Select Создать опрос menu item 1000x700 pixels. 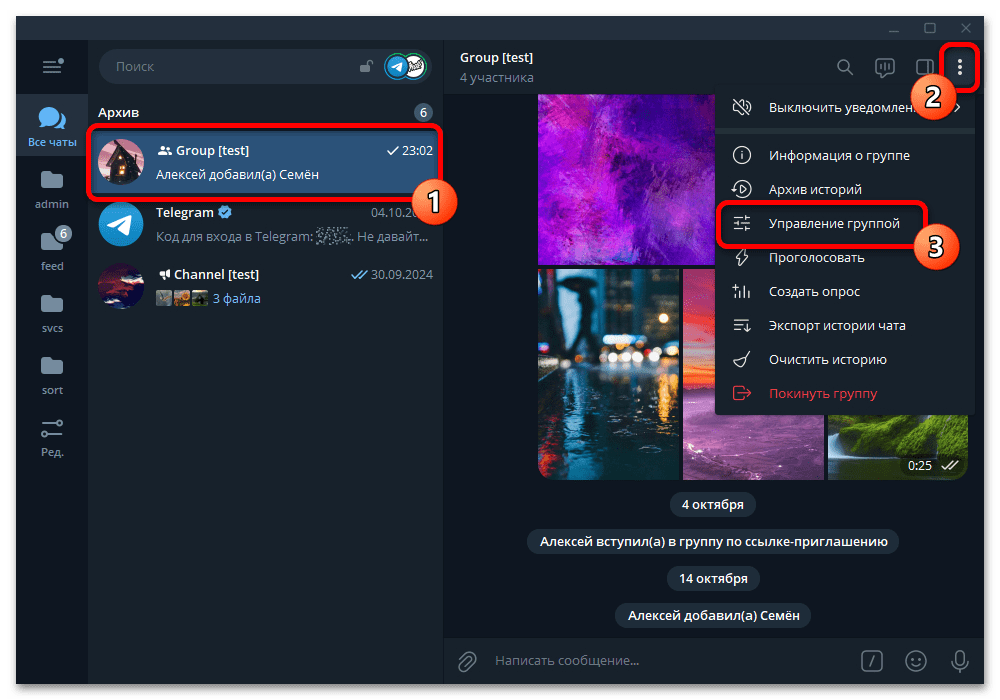[x=845, y=291]
